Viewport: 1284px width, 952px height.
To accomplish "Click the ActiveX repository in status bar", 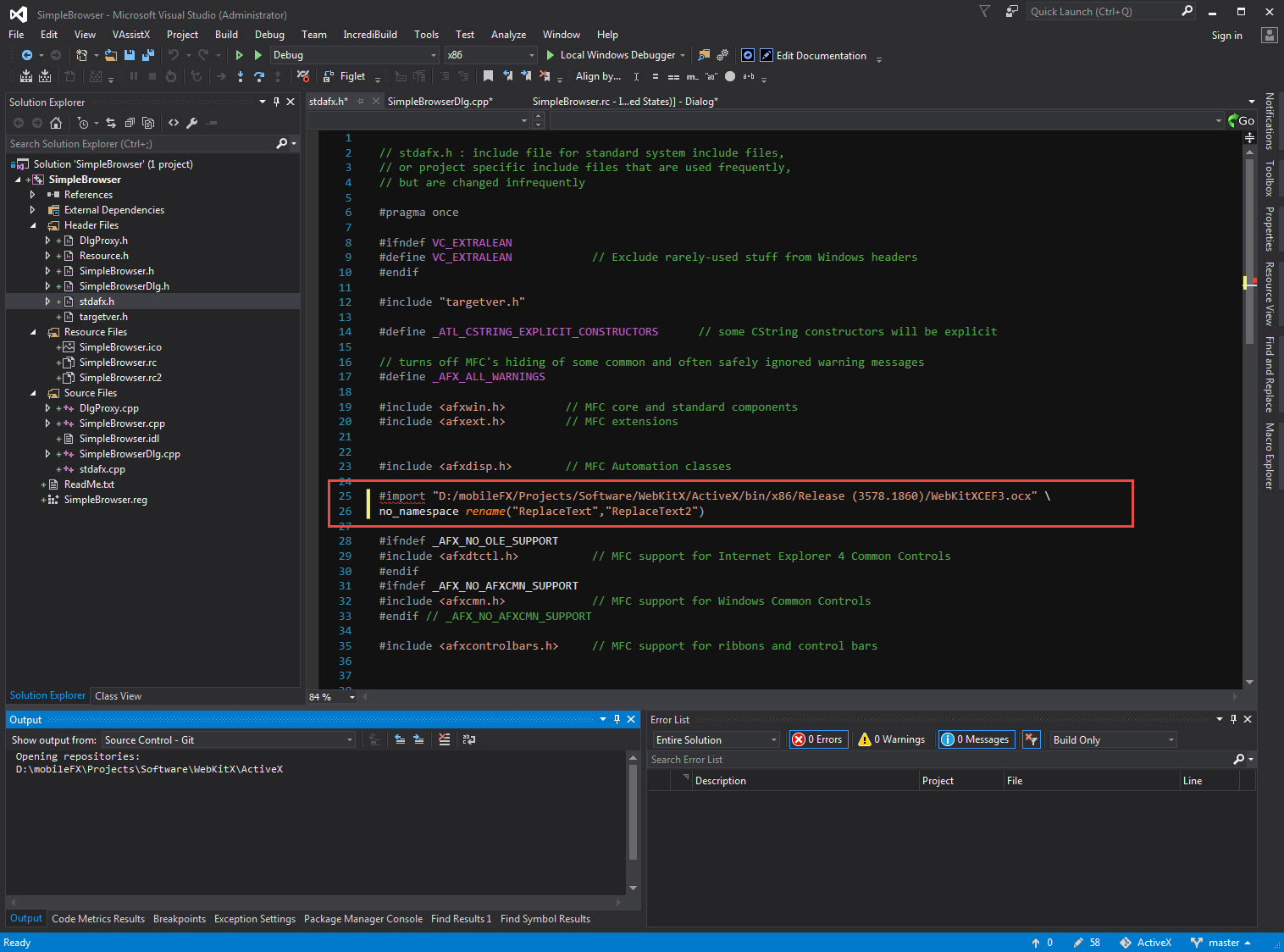I will coord(1146,943).
